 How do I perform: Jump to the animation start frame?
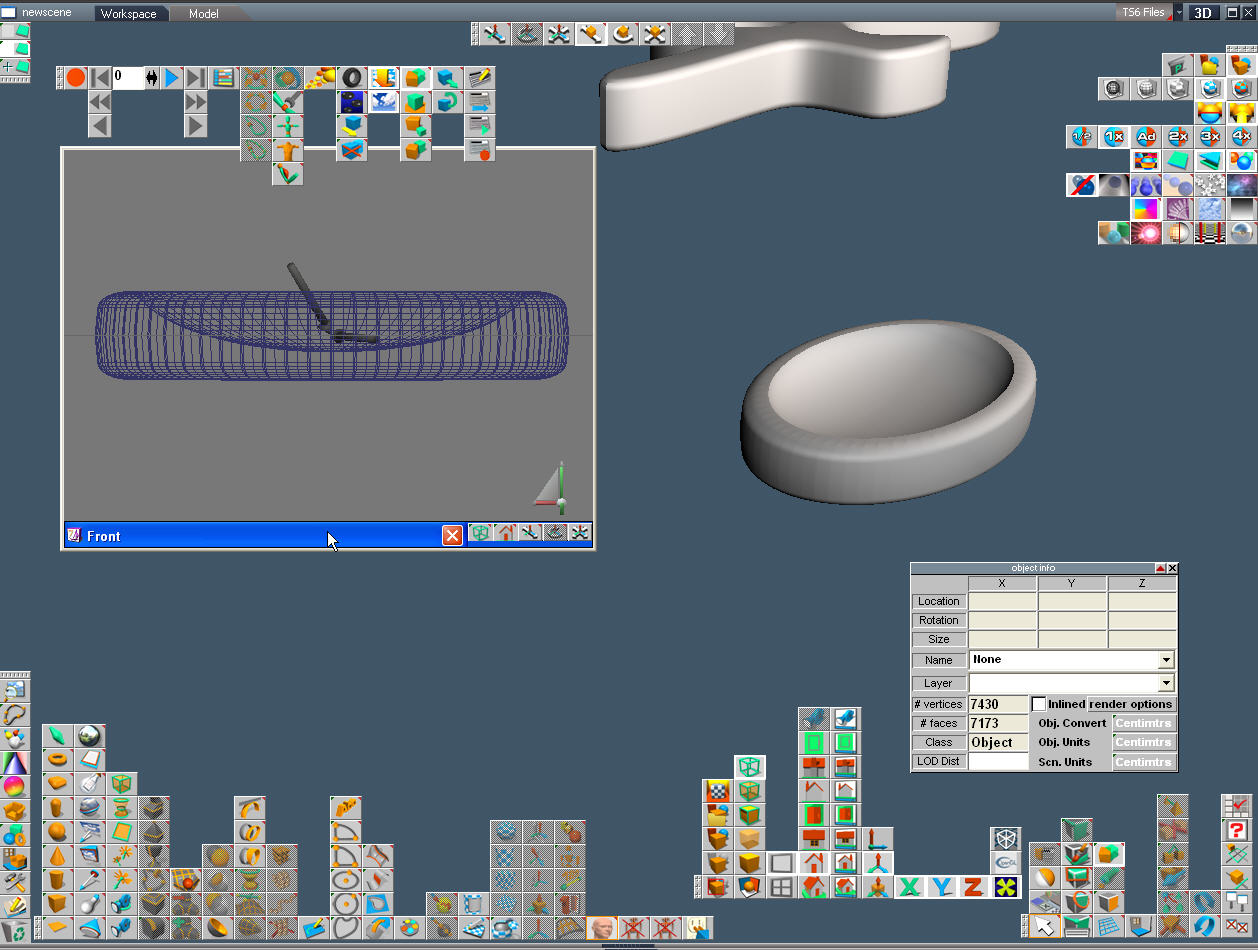tap(100, 77)
